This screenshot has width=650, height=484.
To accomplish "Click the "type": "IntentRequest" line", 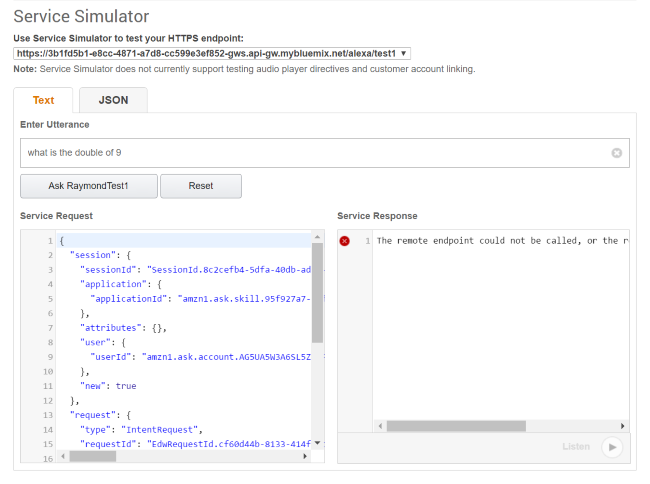I will point(141,430).
